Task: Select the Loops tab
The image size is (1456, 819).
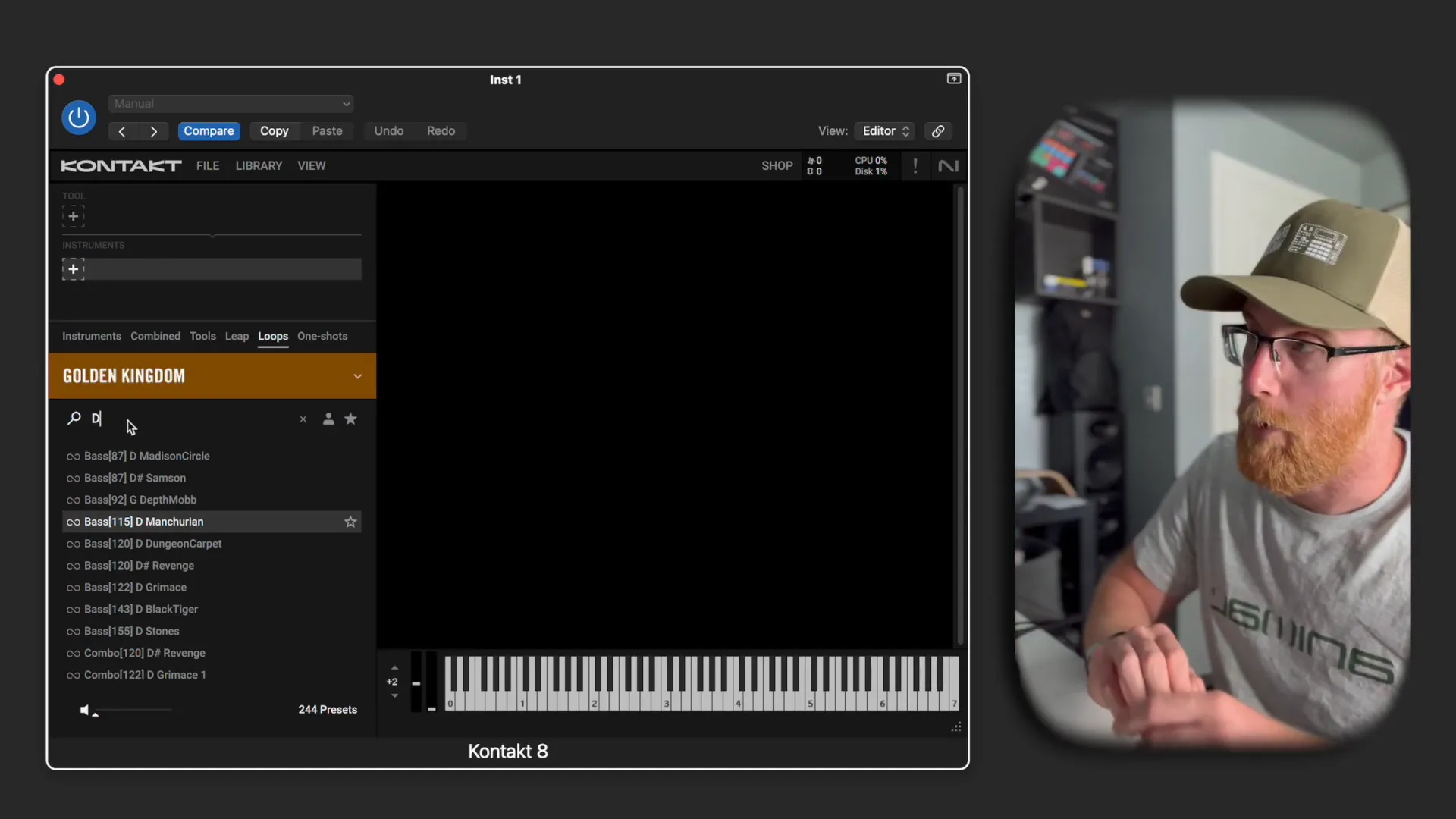Action: [x=273, y=337]
